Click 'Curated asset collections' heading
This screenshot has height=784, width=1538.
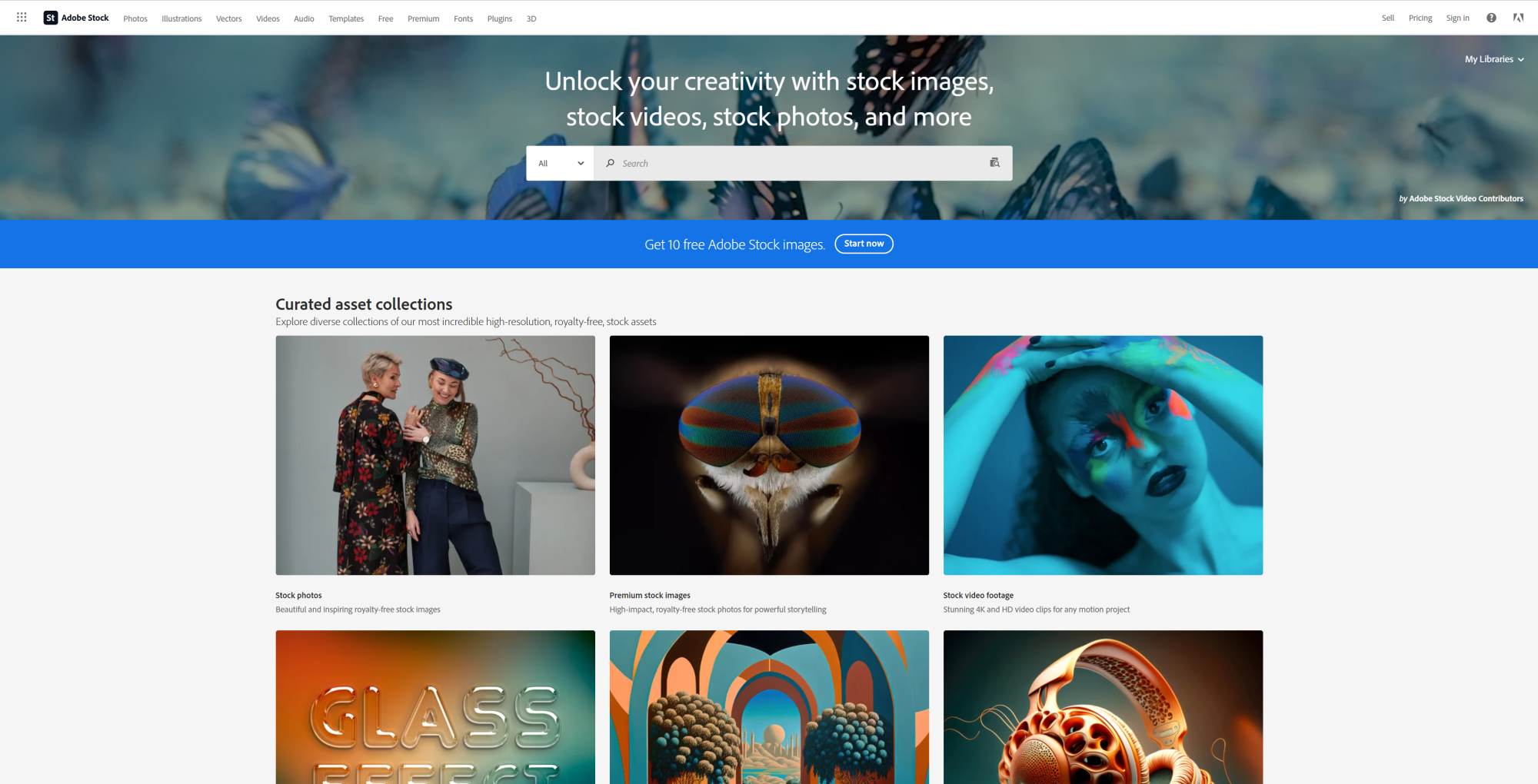pyautogui.click(x=364, y=304)
